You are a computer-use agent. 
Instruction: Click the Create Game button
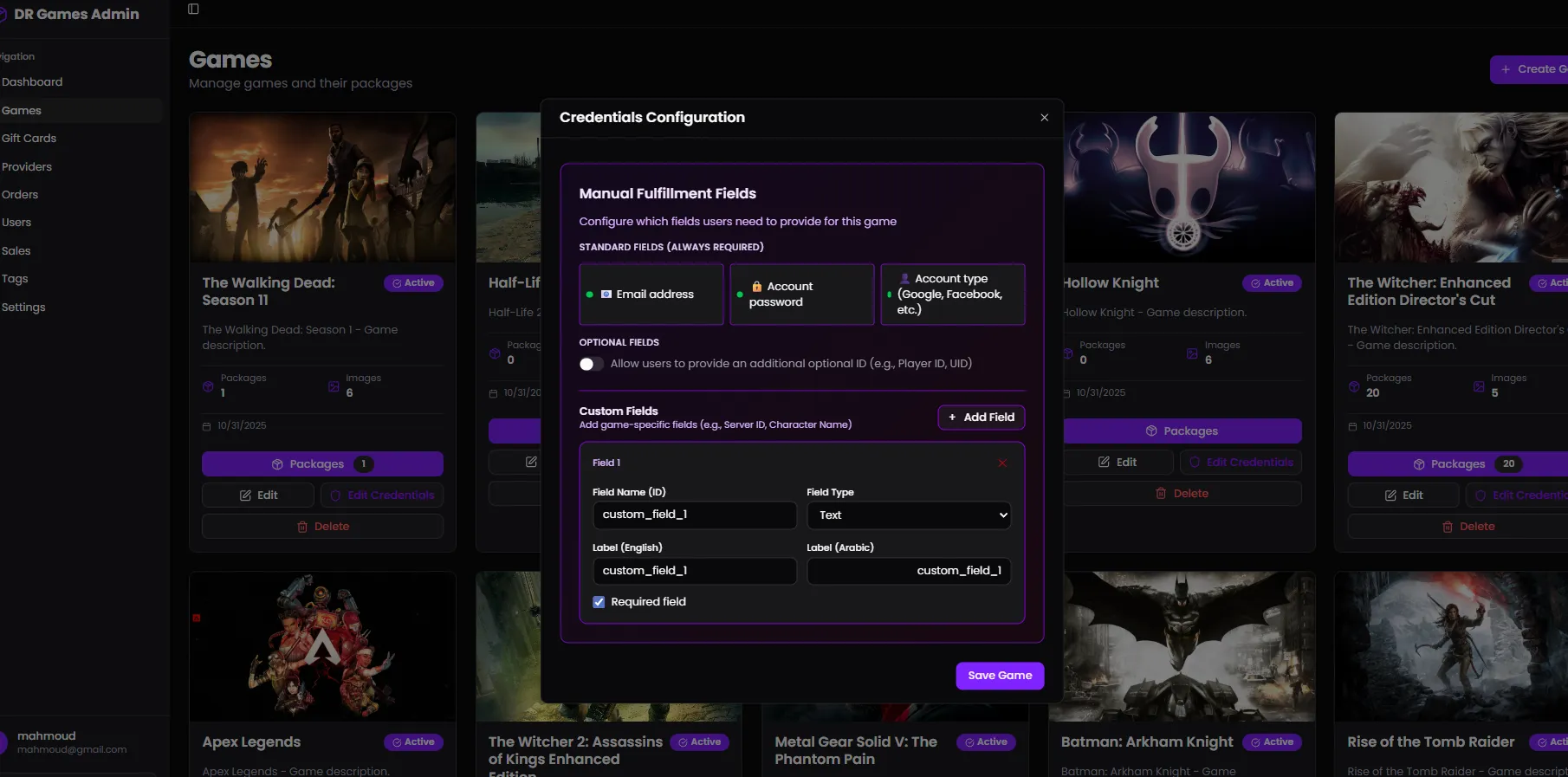[x=1529, y=69]
